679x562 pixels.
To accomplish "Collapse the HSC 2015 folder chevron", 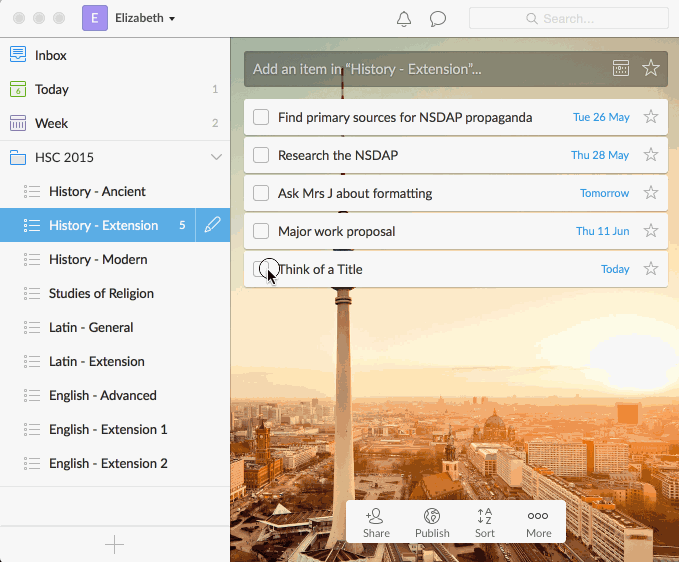I will [215, 158].
